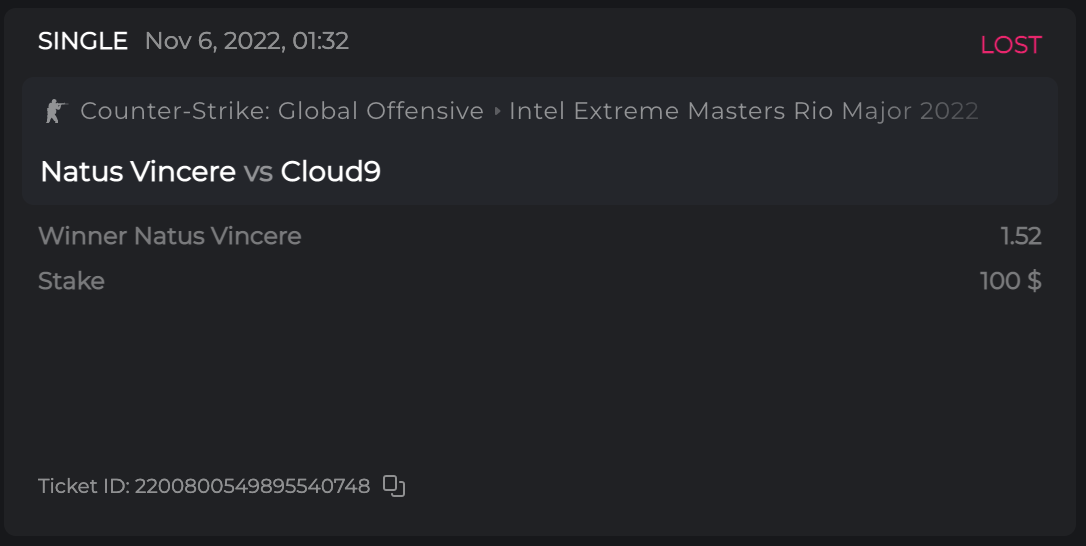
Task: Click the Ticket ID number text
Action: pyautogui.click(x=252, y=487)
